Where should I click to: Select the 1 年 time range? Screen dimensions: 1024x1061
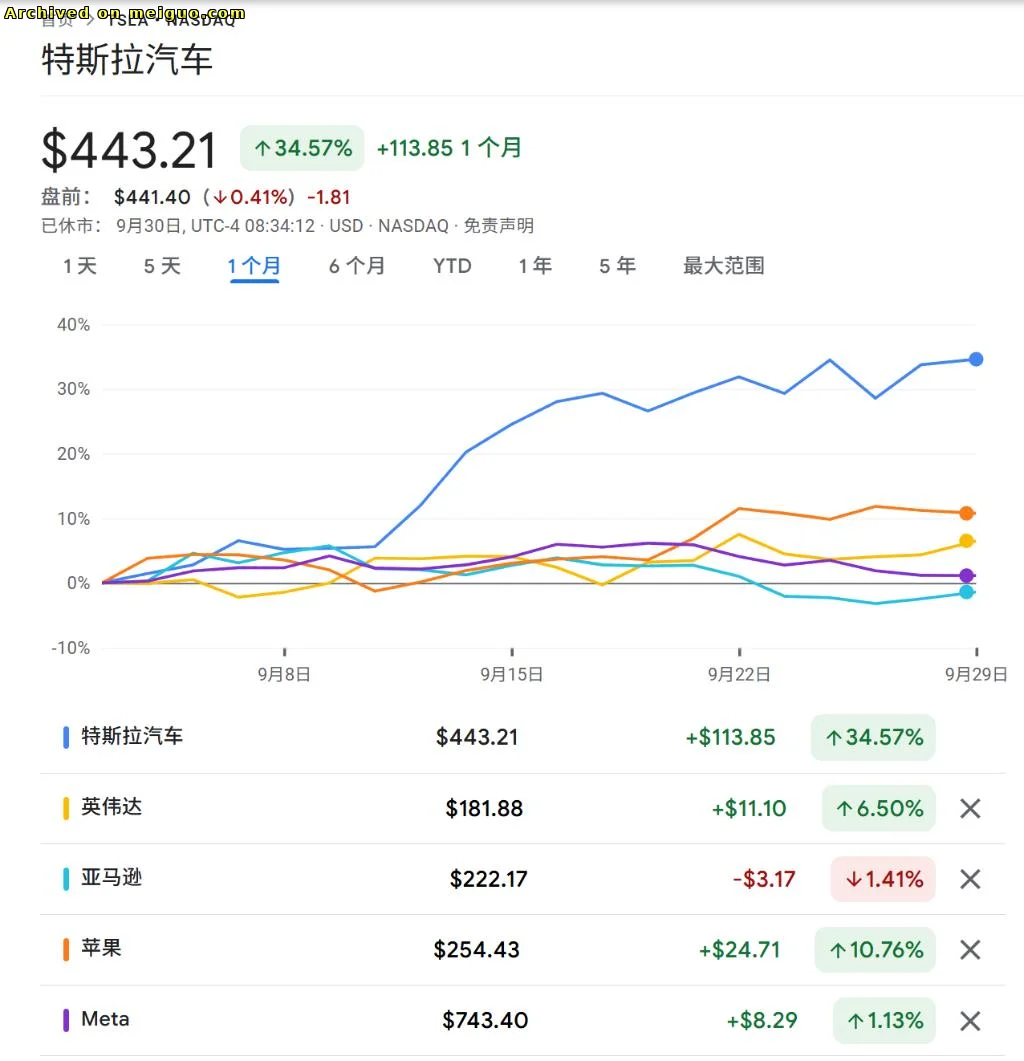click(535, 266)
